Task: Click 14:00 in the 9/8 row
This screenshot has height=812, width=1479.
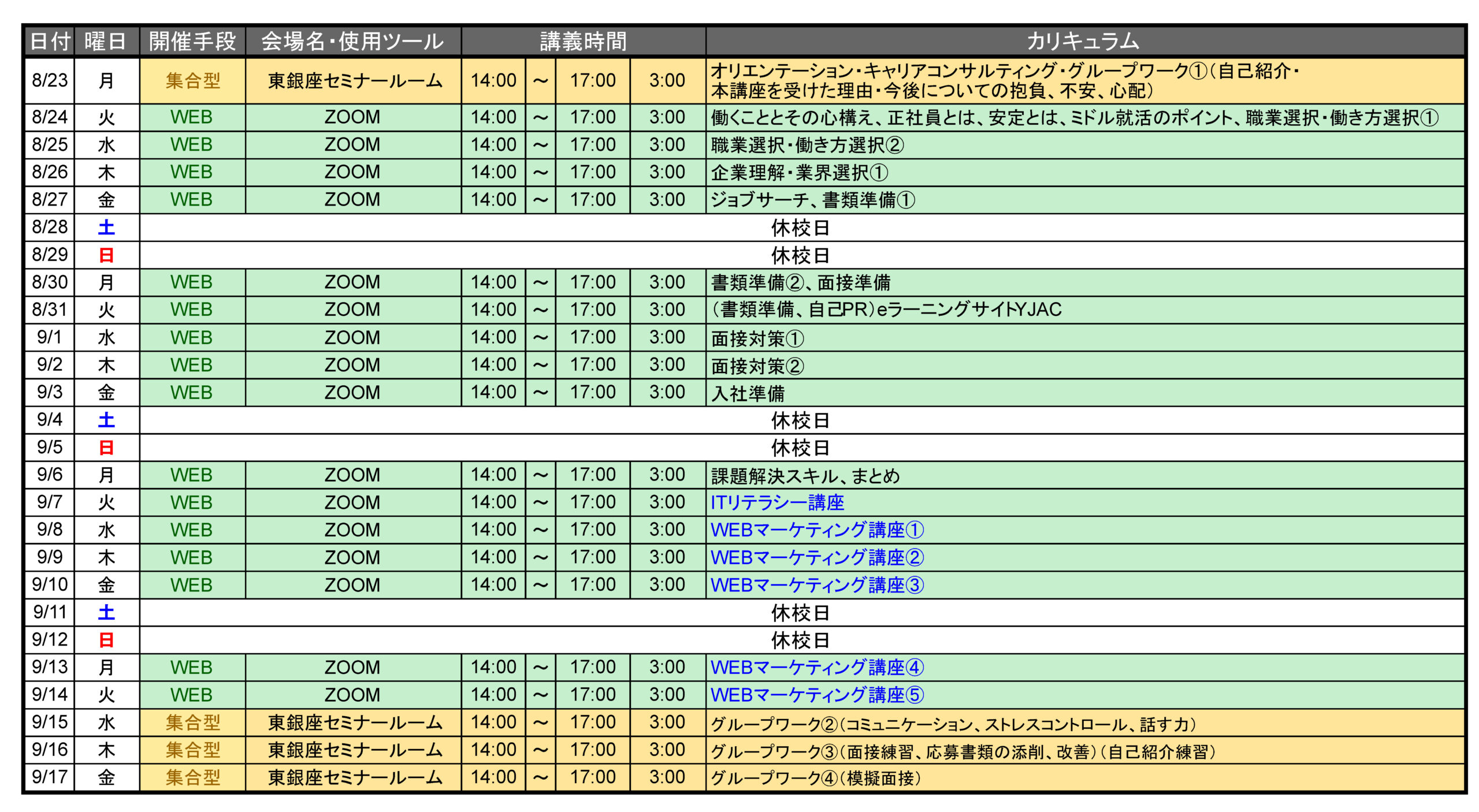Action: point(493,530)
